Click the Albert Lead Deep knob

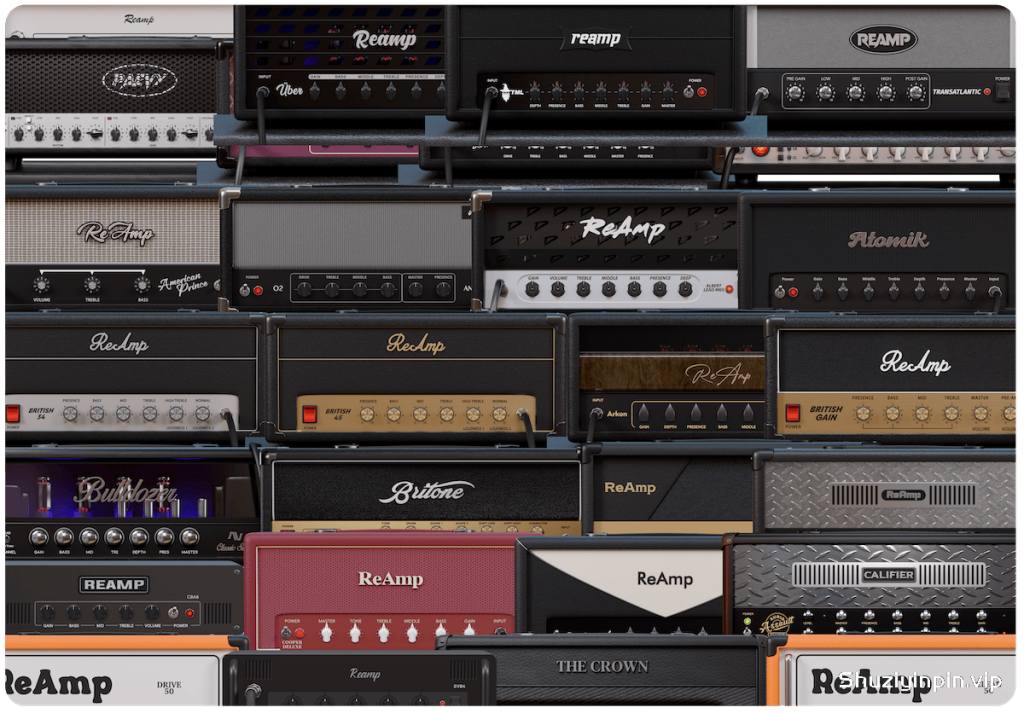tap(685, 289)
